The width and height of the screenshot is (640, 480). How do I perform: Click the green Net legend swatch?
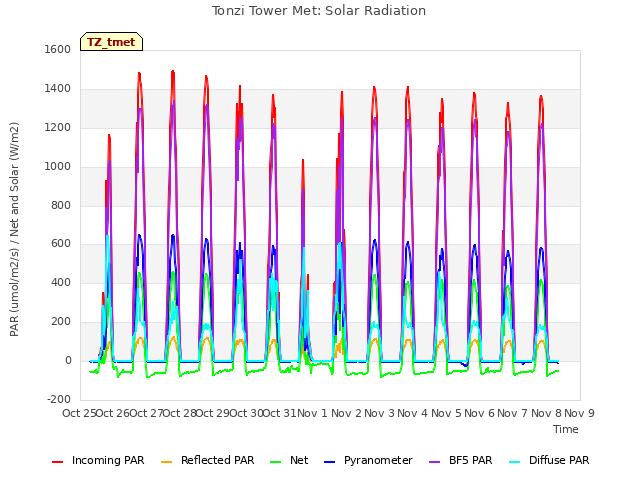[x=276, y=462]
